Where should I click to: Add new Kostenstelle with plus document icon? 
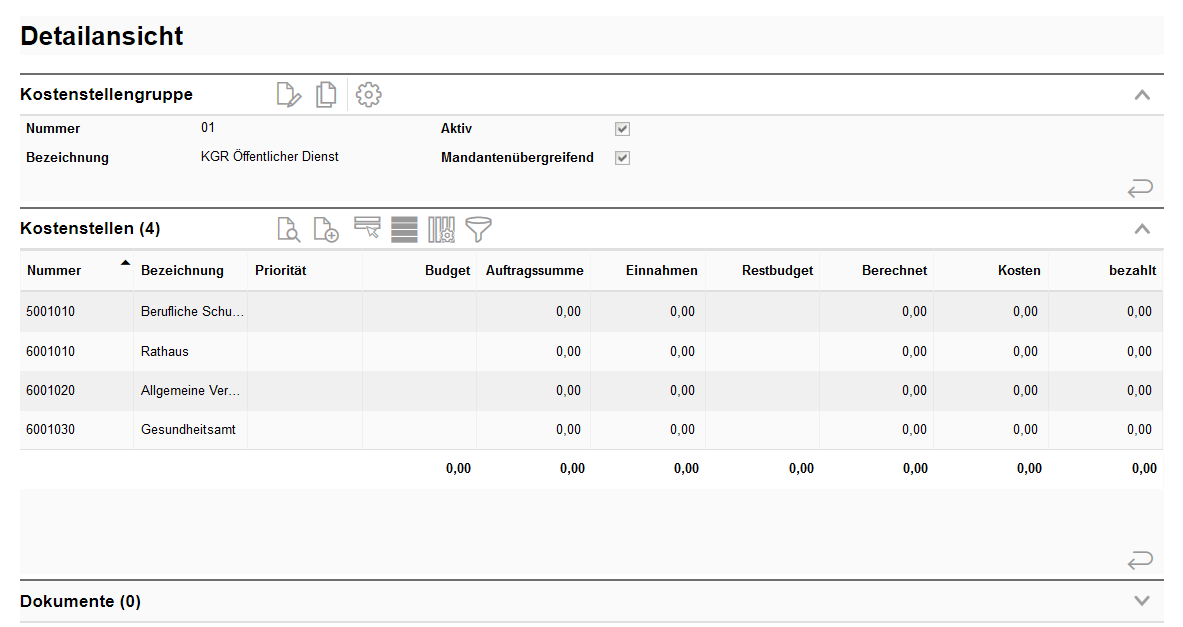pos(326,229)
